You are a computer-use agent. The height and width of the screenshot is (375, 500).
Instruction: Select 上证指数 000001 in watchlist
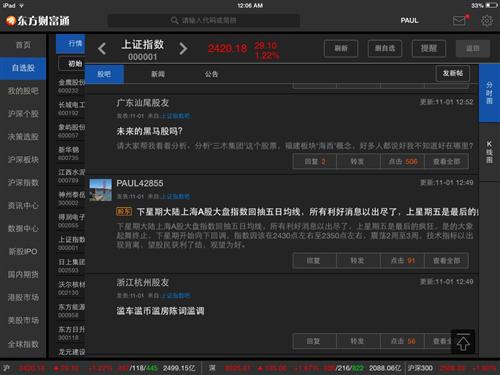coord(71,243)
